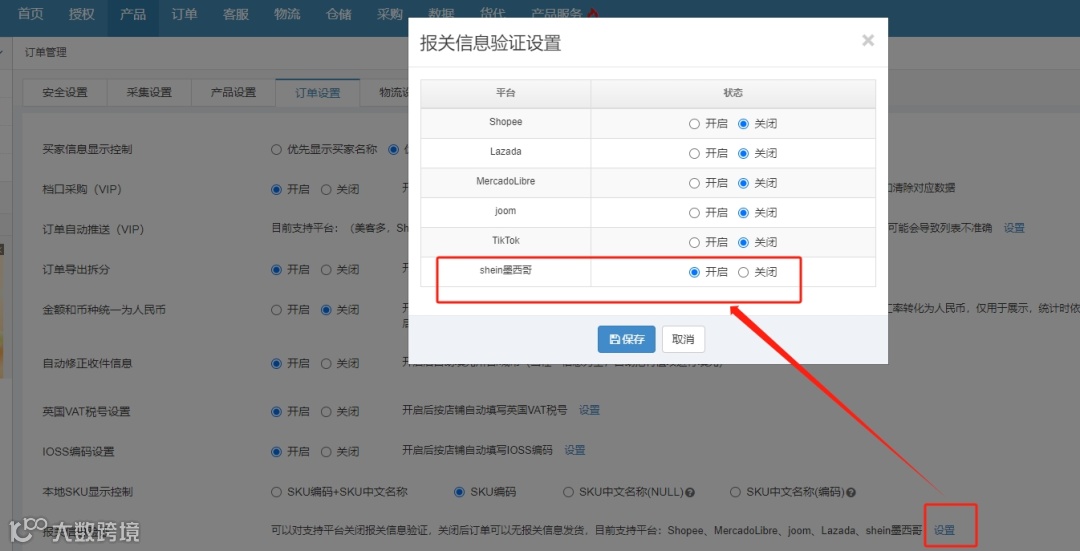Screen dimensions: 1080x551
Task: Click the MercadoLibre platform cell
Action: (506, 182)
